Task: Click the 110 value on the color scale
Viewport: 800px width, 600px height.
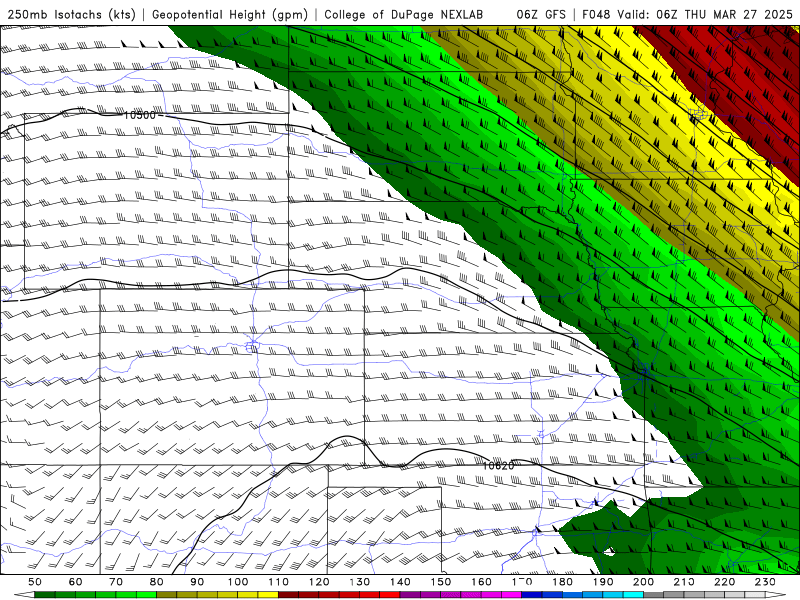Action: tap(279, 582)
